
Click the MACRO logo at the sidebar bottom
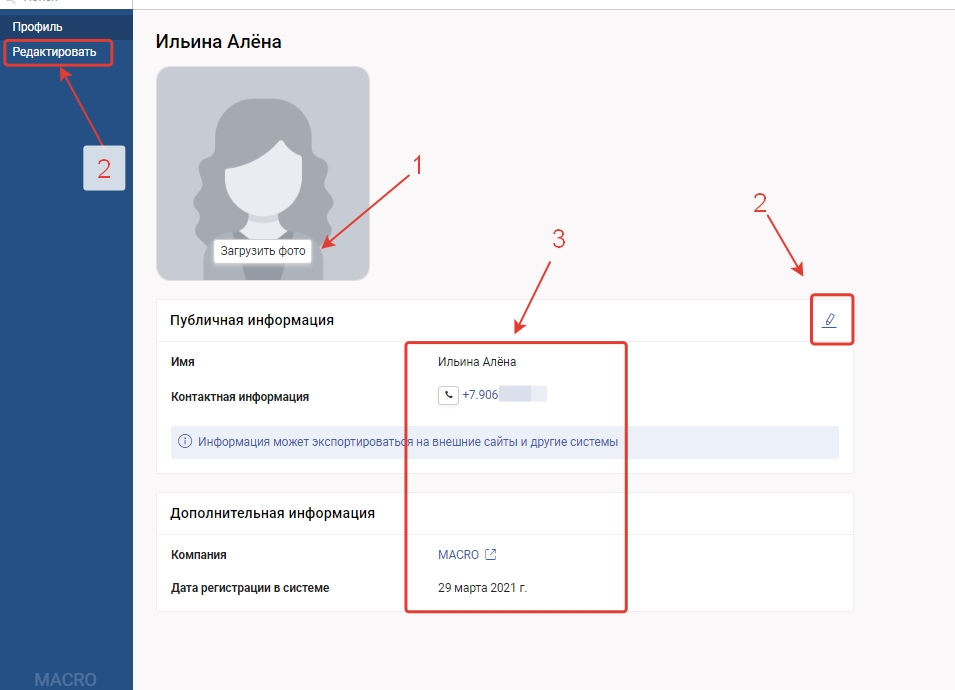[65, 679]
